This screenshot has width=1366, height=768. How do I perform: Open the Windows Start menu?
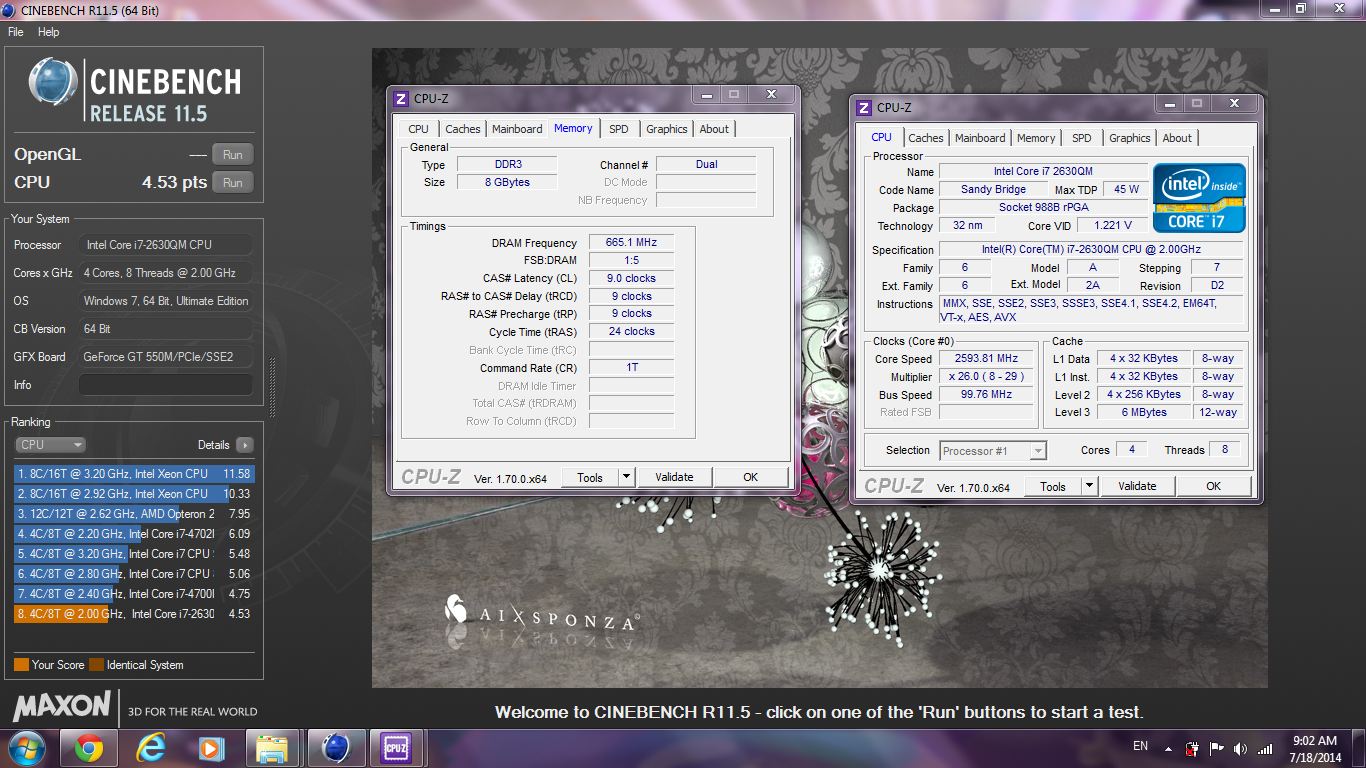click(27, 748)
